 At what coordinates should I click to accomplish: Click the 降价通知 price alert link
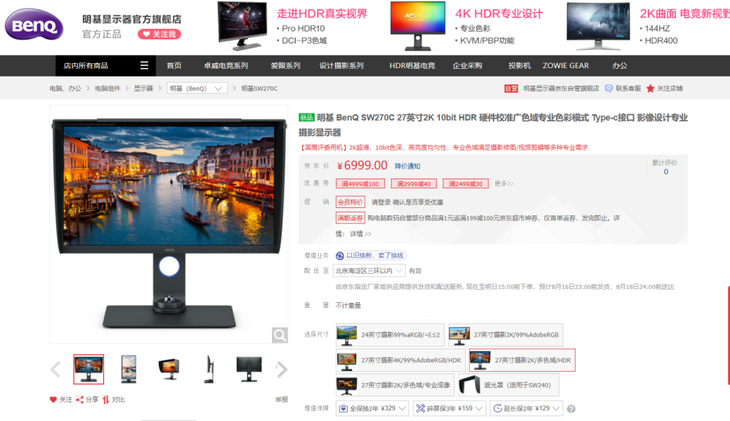click(x=407, y=166)
